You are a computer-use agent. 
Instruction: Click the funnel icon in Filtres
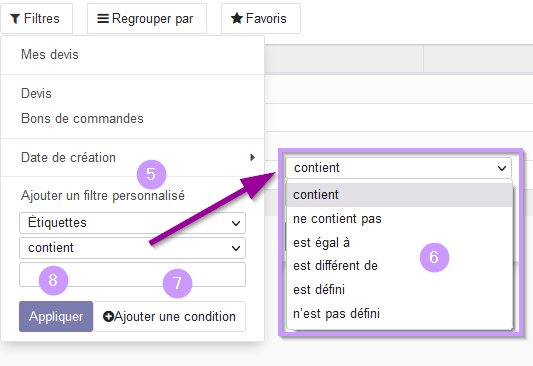click(x=15, y=19)
